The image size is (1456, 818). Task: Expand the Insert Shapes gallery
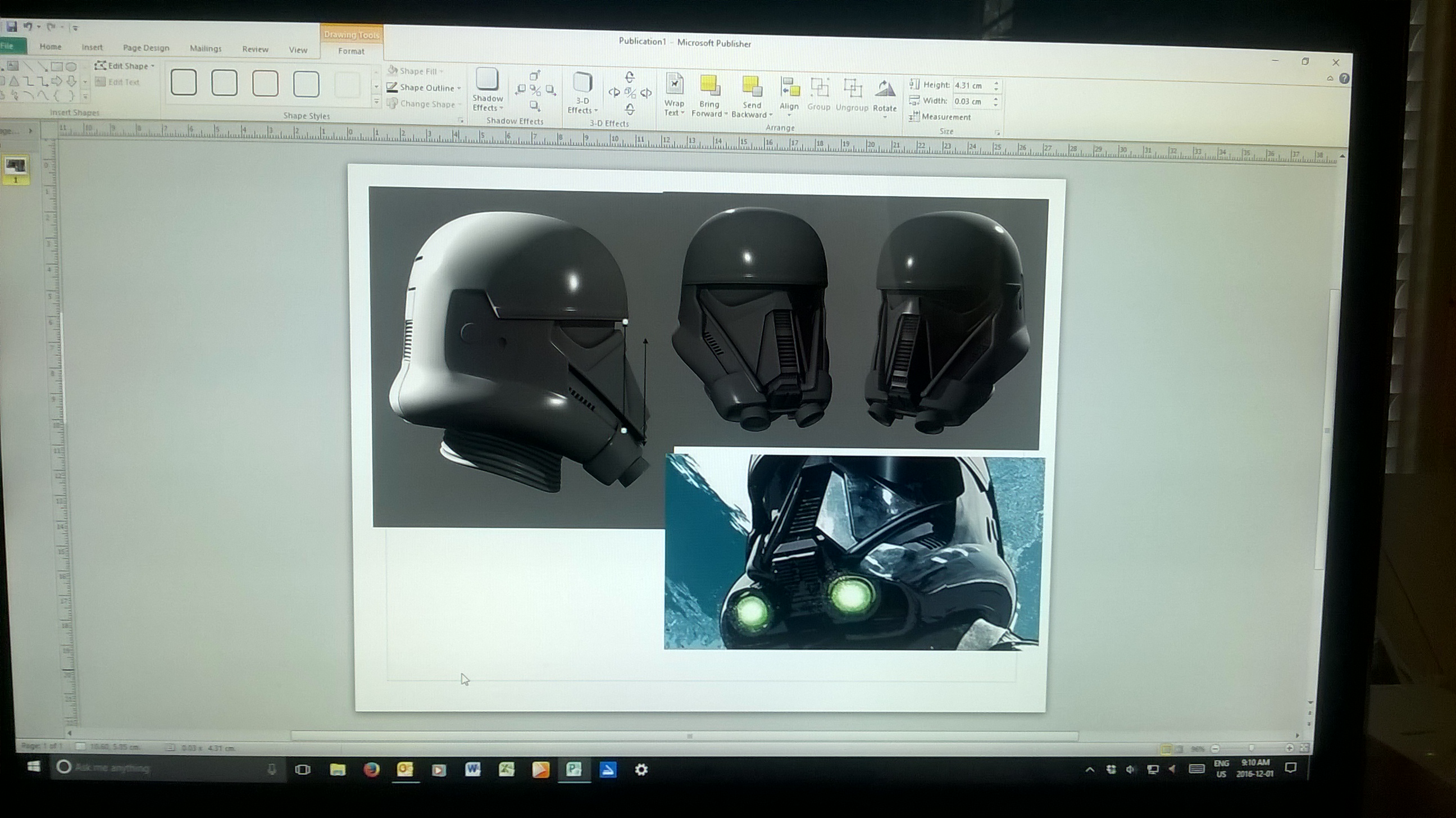pyautogui.click(x=85, y=97)
